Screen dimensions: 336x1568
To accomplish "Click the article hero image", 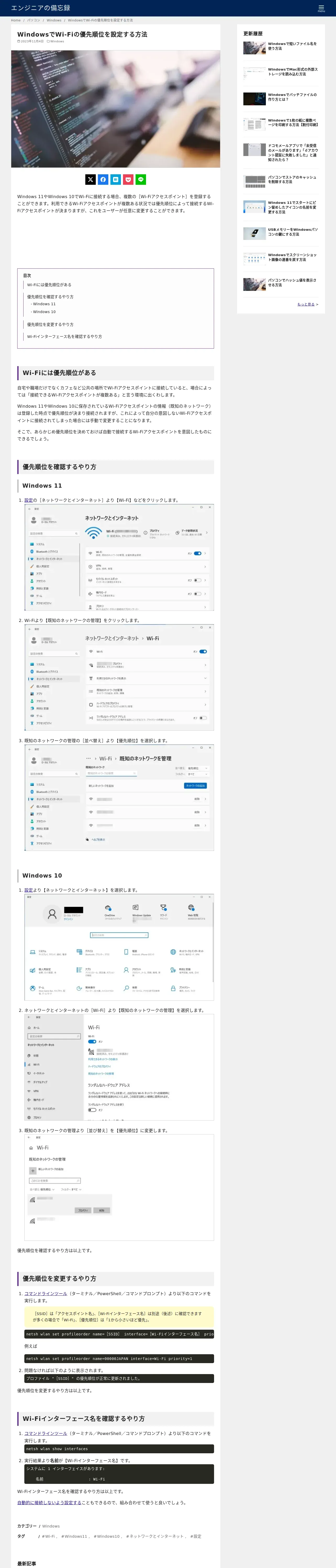I will click(115, 109).
